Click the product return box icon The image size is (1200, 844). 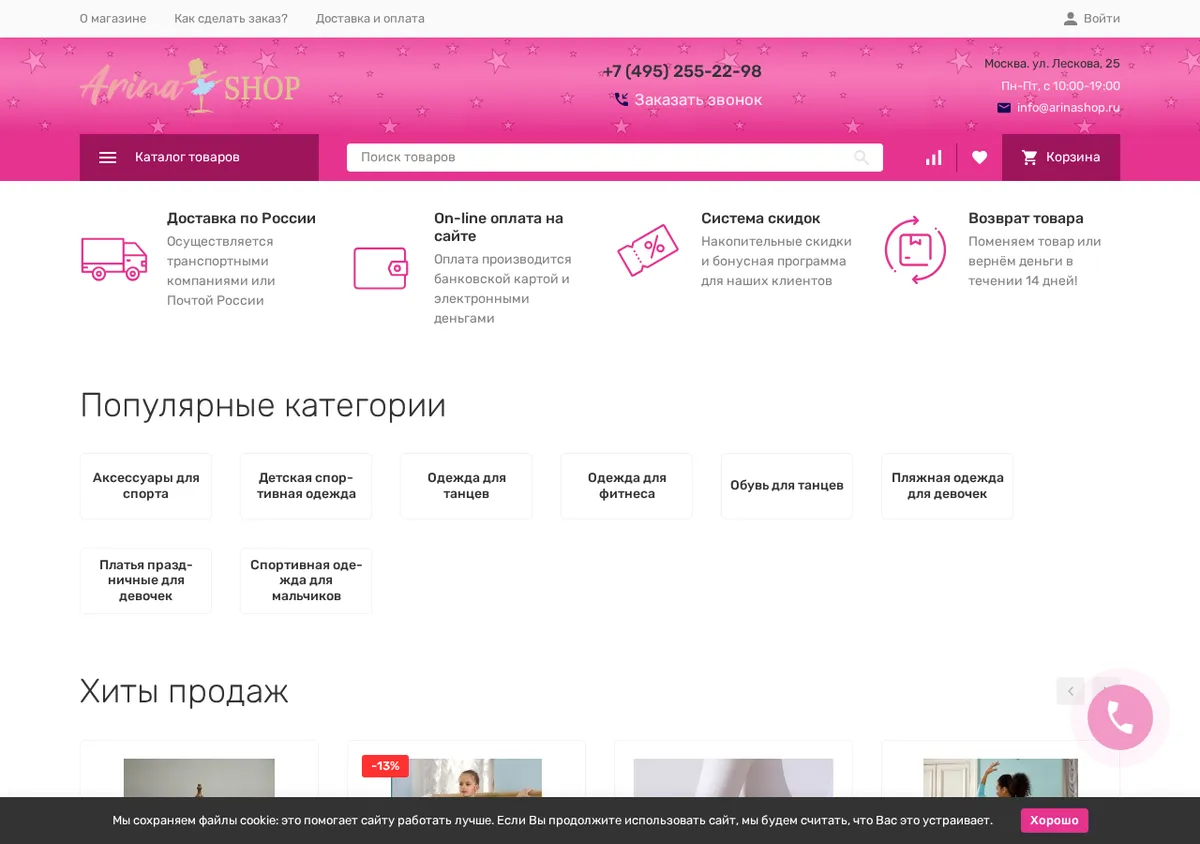click(x=915, y=250)
